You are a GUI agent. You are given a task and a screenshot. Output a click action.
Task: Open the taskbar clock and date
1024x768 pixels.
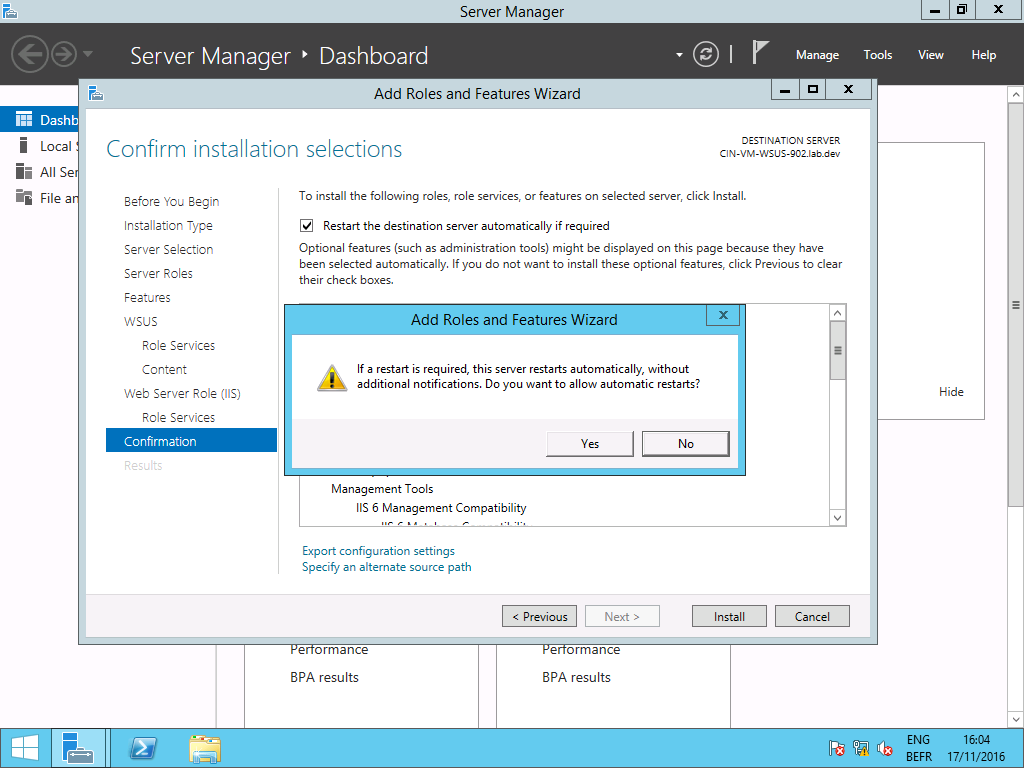pos(976,748)
